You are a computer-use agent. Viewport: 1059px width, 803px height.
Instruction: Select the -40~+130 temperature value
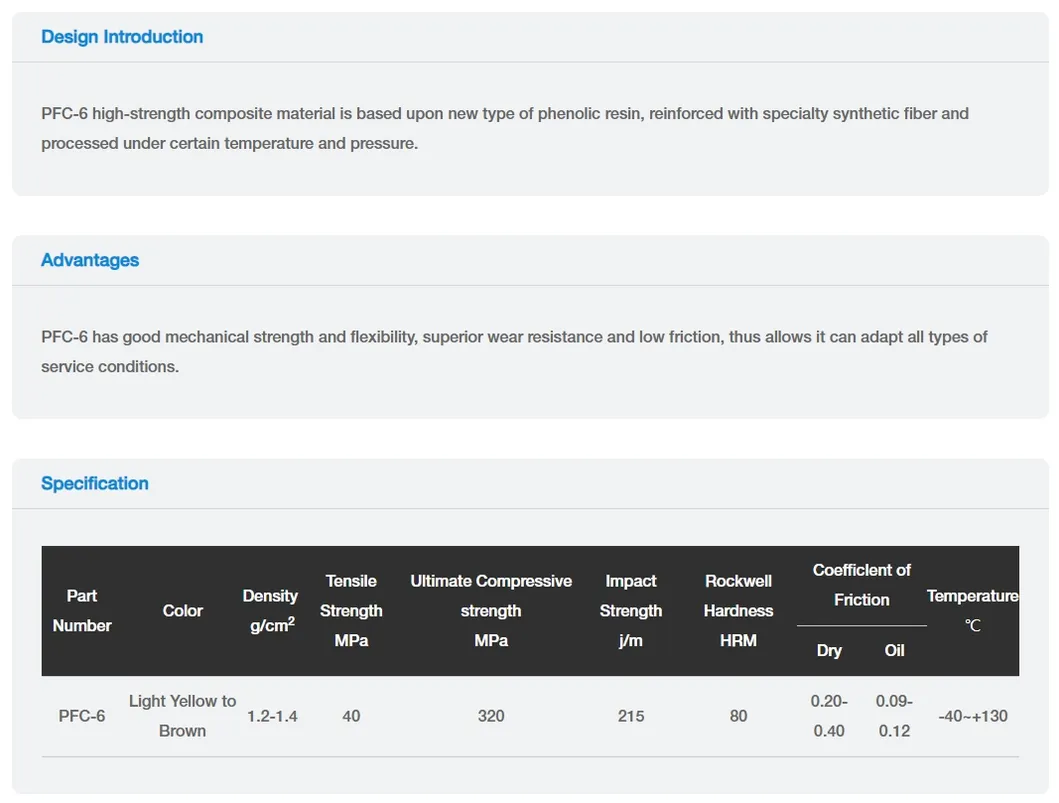(973, 716)
